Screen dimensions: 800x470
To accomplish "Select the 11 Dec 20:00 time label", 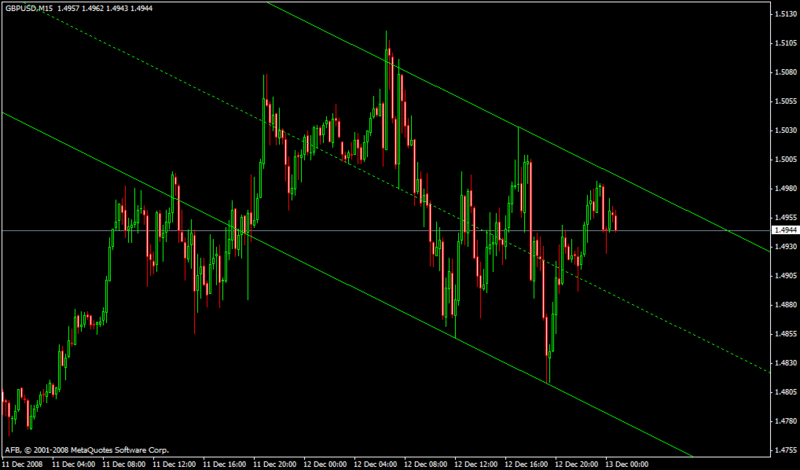I will click(x=274, y=464).
